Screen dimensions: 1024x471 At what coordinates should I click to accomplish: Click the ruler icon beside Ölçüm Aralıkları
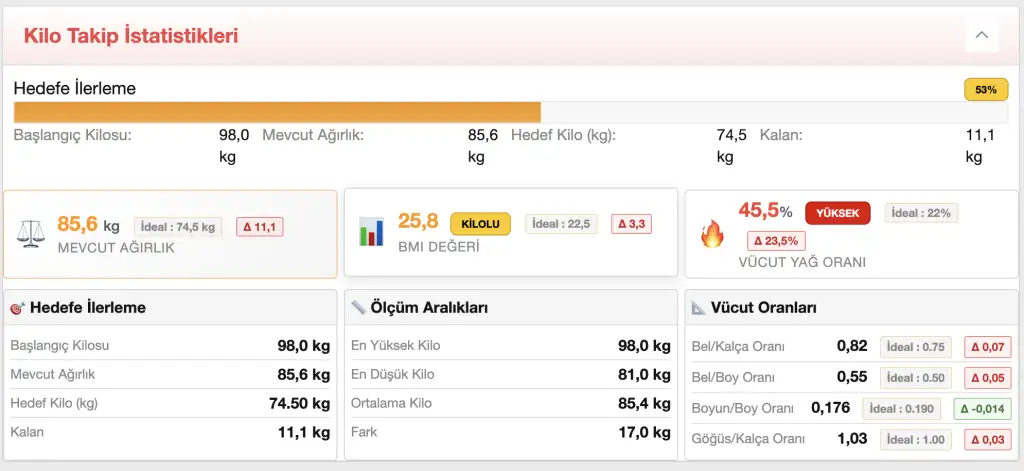pos(357,308)
